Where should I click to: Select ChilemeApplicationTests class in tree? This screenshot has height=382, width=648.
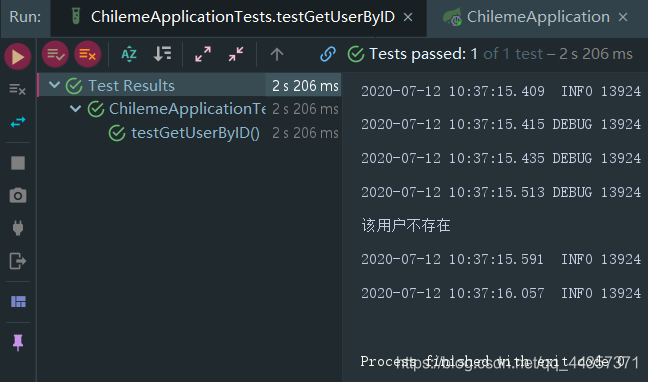coord(187,109)
